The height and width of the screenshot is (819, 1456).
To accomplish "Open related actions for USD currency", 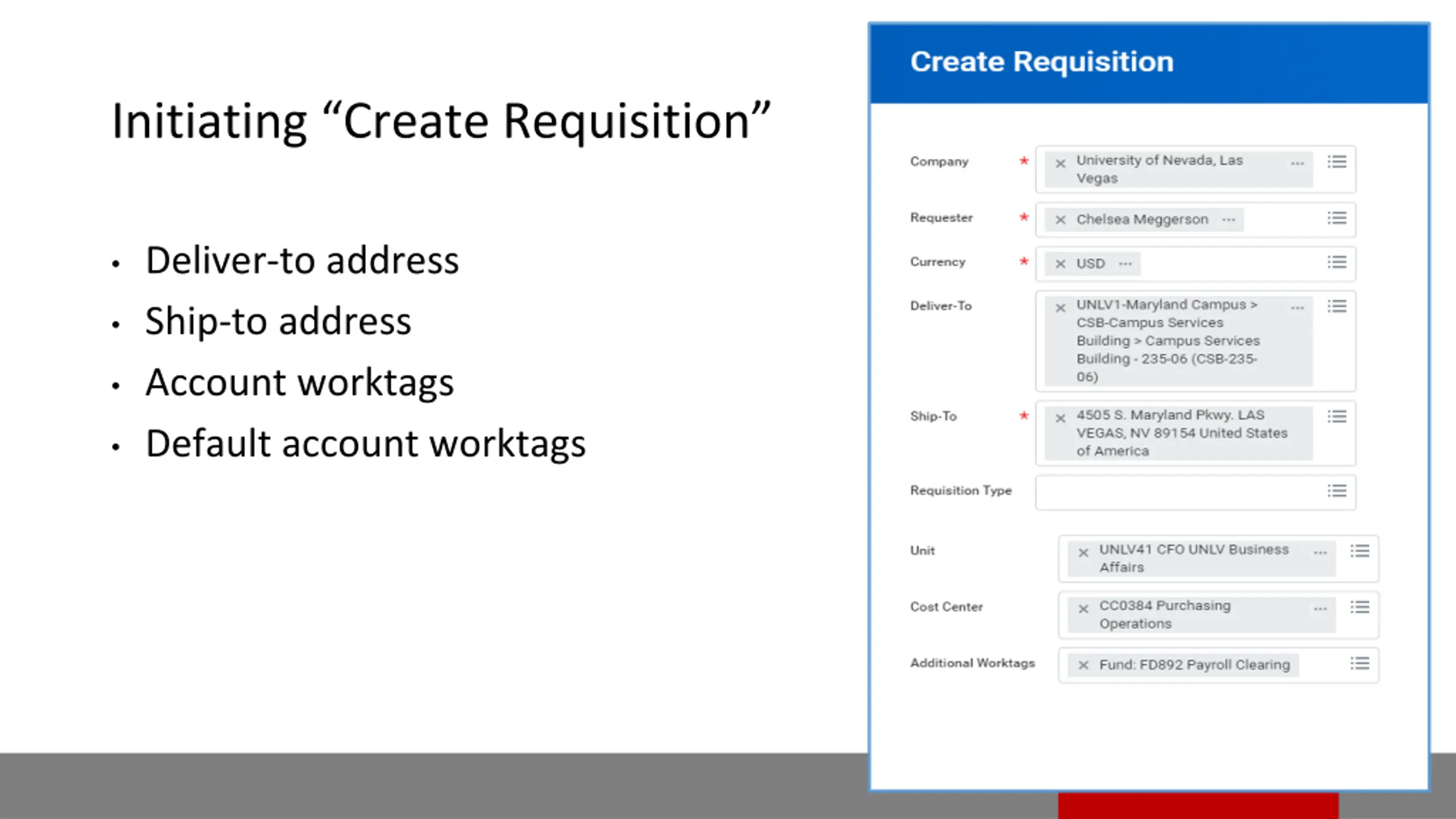I will [x=1125, y=264].
